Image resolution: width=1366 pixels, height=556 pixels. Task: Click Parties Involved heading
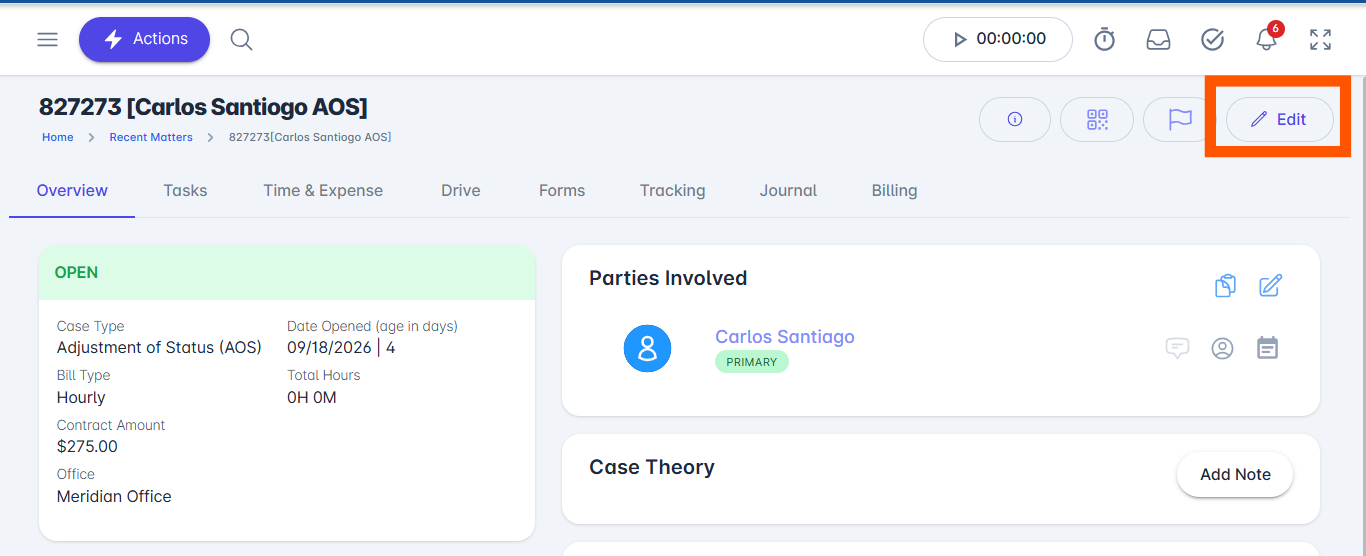pyautogui.click(x=668, y=278)
